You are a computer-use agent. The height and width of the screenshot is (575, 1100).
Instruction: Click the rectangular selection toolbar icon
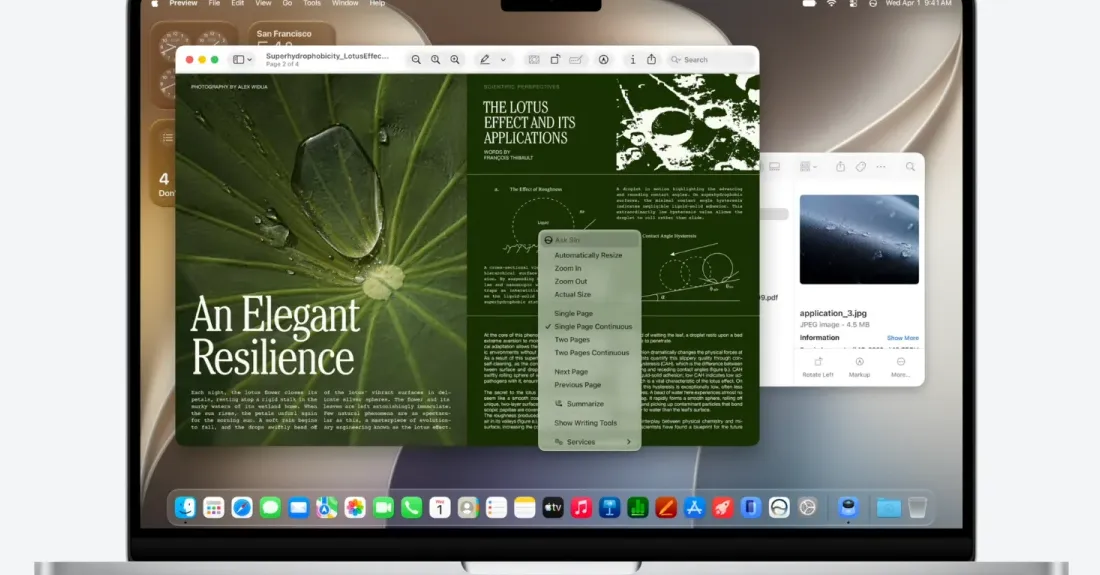tap(534, 60)
